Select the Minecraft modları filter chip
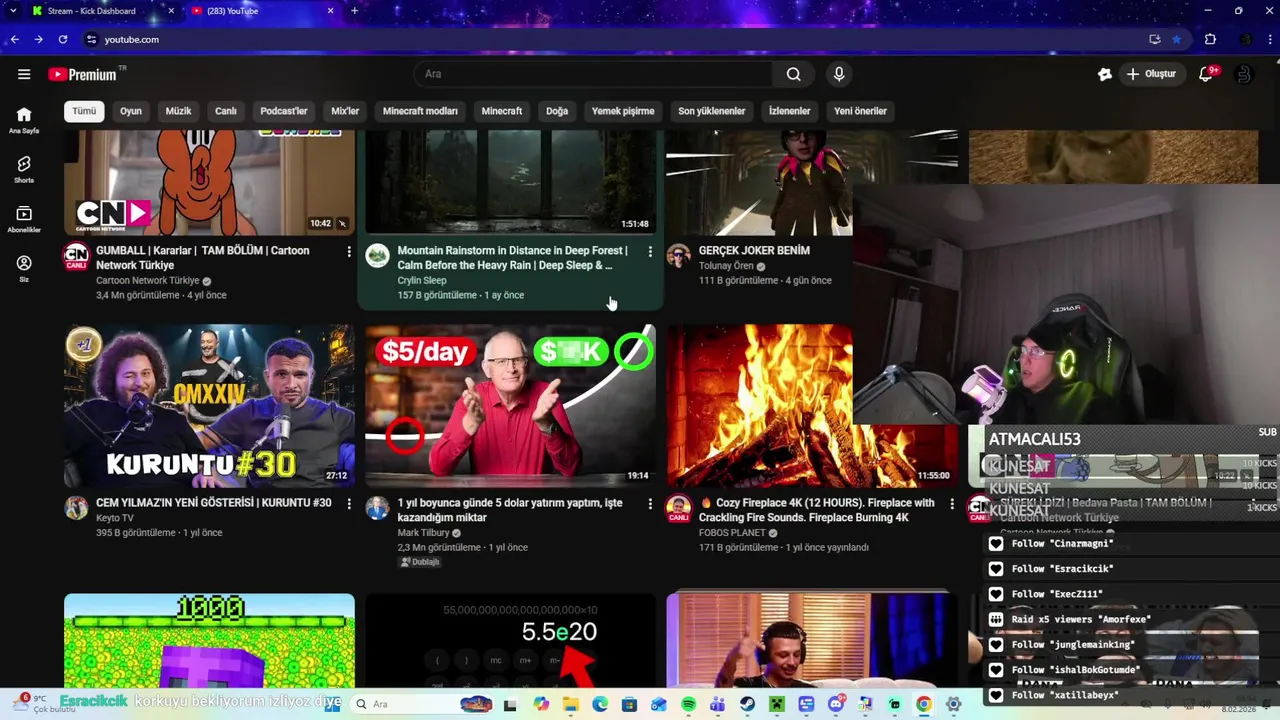The width and height of the screenshot is (1280, 720). point(420,111)
